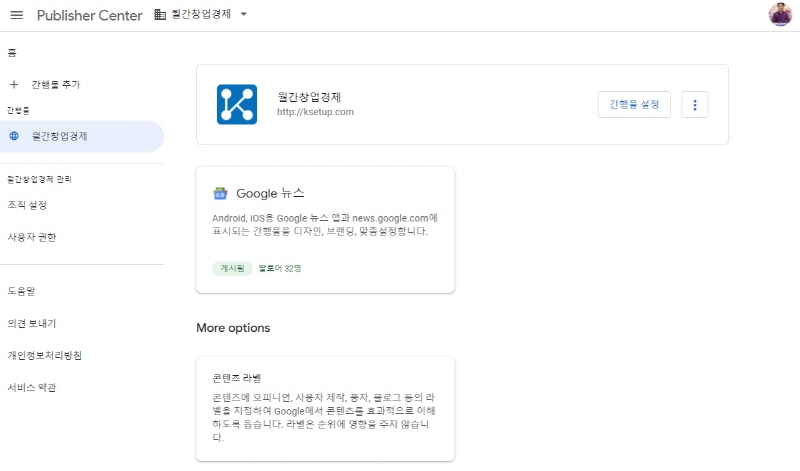Open the hamburger main menu

tap(17, 15)
